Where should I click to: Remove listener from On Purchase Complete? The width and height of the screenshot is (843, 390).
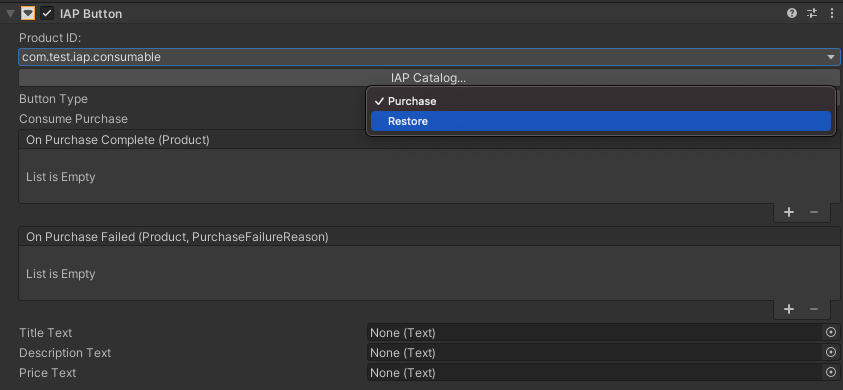pos(814,212)
